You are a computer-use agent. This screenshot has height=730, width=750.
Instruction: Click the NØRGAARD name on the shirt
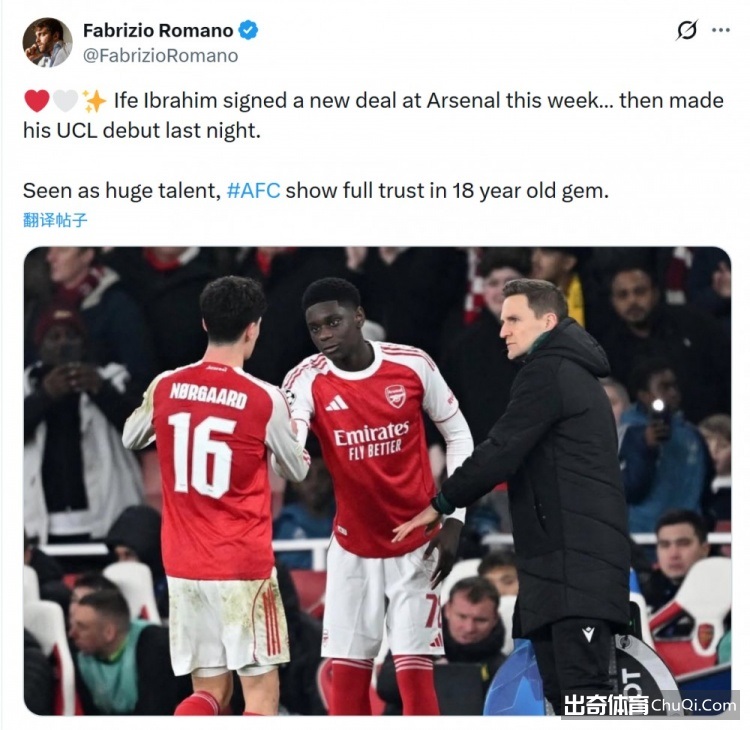click(208, 395)
